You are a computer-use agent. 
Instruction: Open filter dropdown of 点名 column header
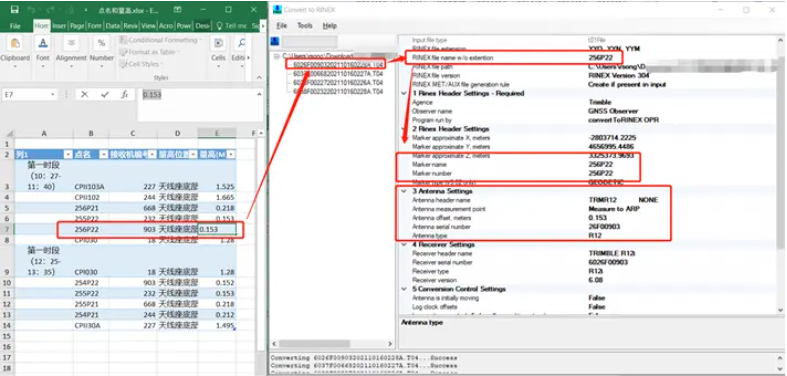coord(104,155)
